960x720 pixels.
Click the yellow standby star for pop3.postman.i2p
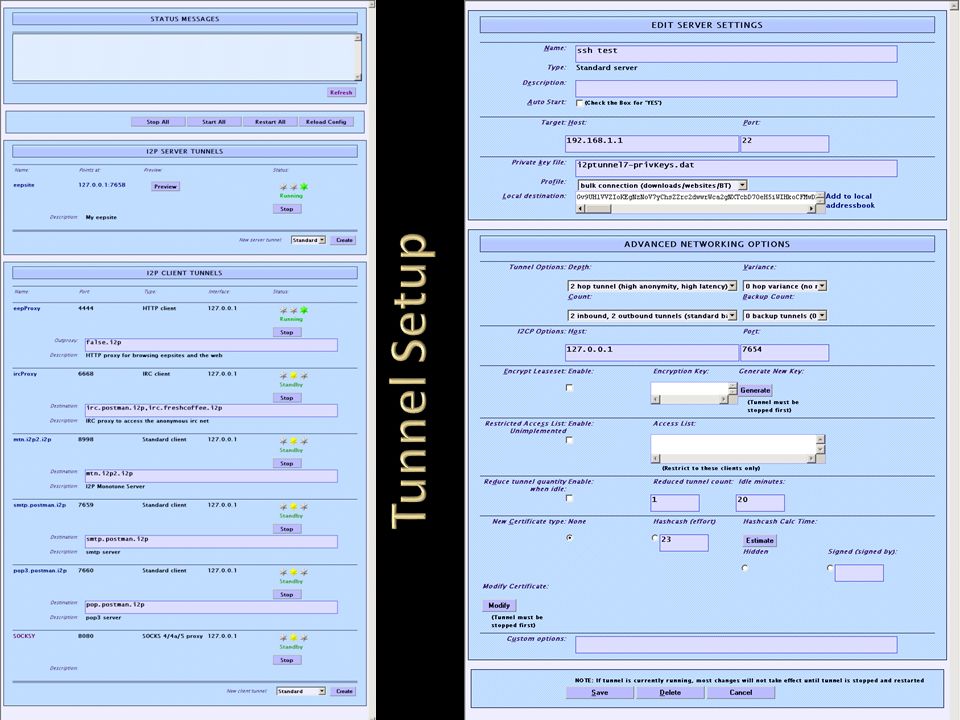pos(294,572)
